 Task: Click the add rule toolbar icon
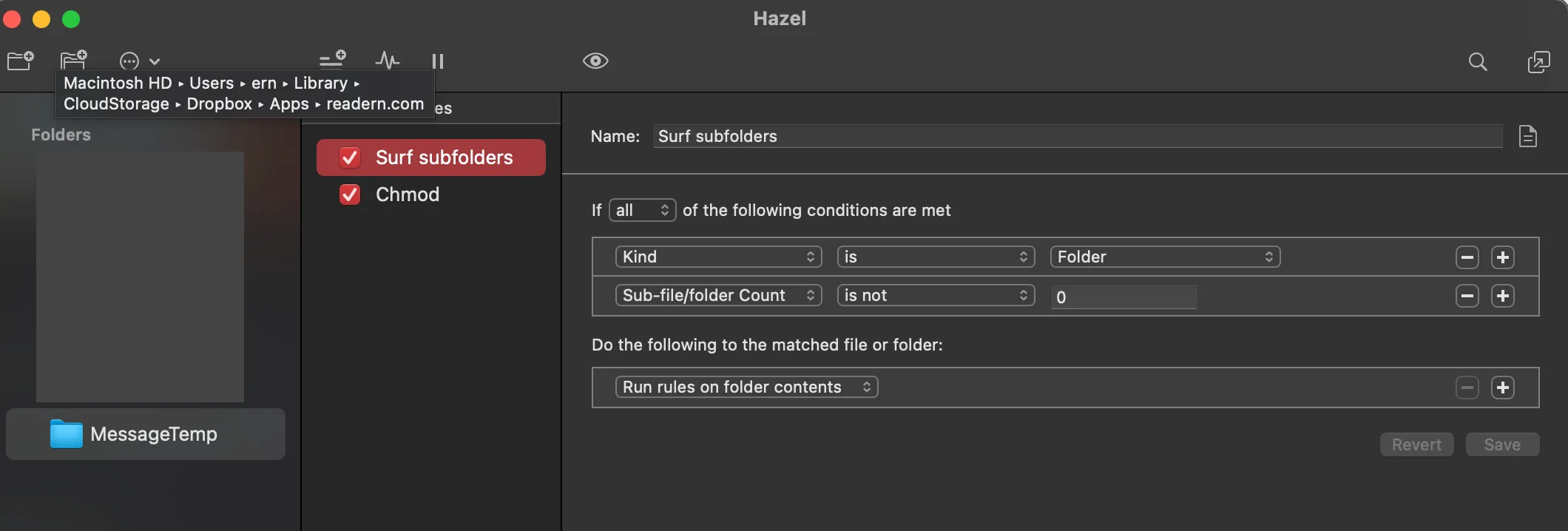[x=333, y=59]
